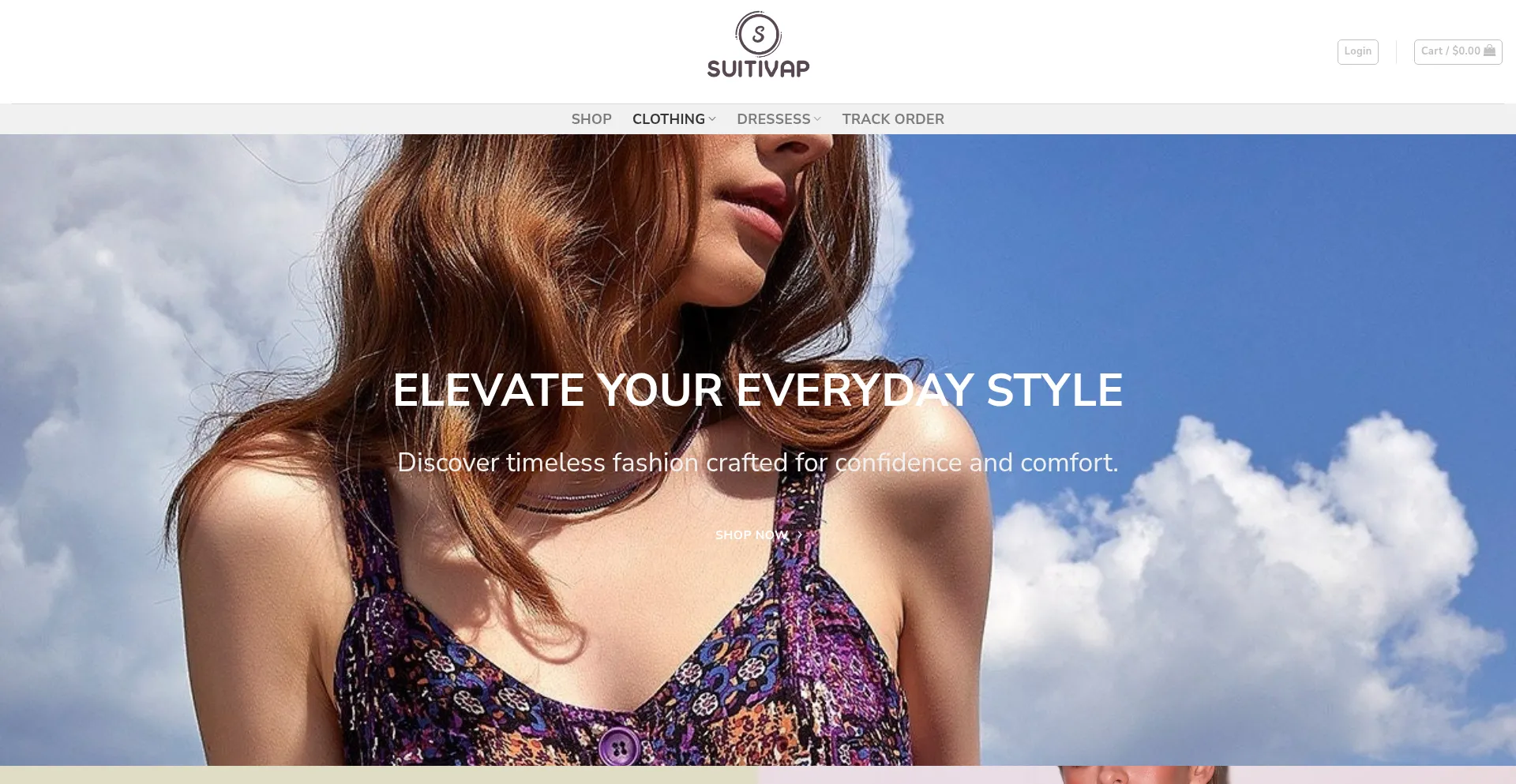The height and width of the screenshot is (784, 1516).
Task: Open the Cart / $0.00 link
Action: [x=1458, y=51]
